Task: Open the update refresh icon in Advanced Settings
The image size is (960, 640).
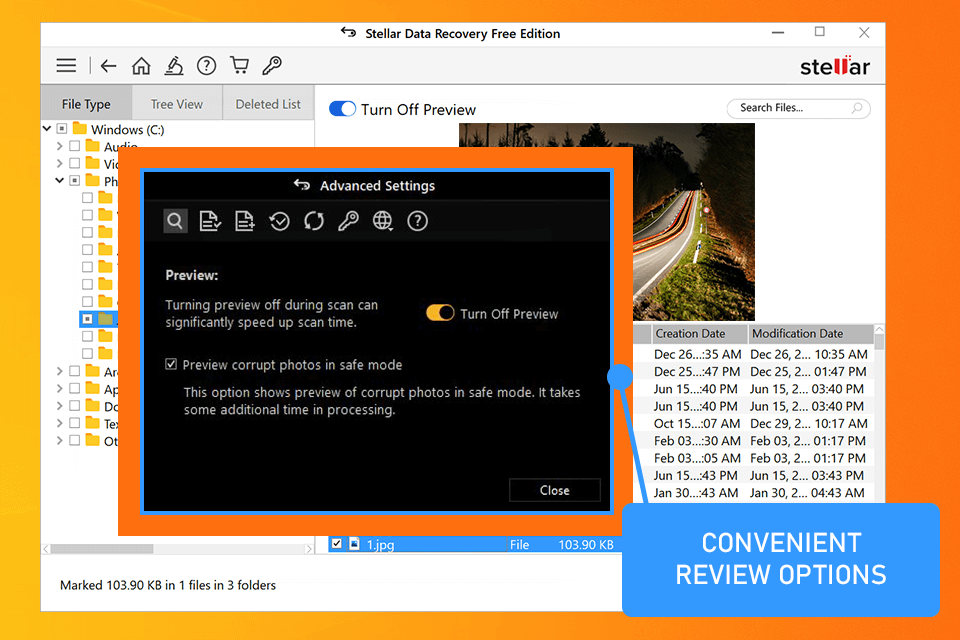Action: point(314,220)
